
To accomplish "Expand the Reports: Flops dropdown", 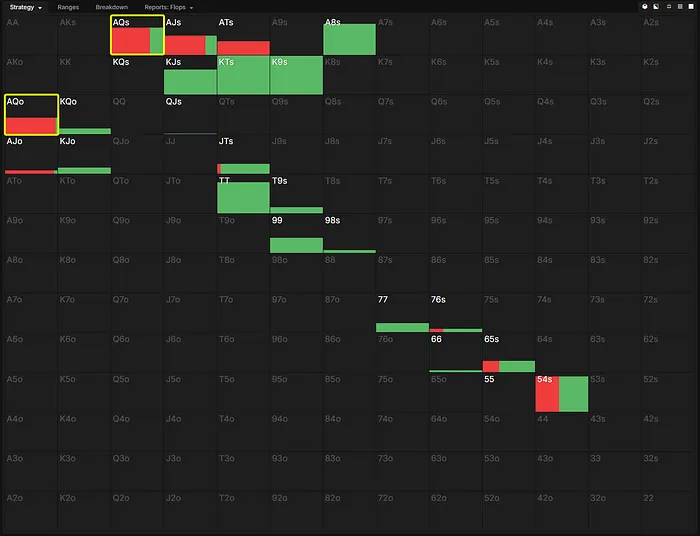I will (x=168, y=7).
